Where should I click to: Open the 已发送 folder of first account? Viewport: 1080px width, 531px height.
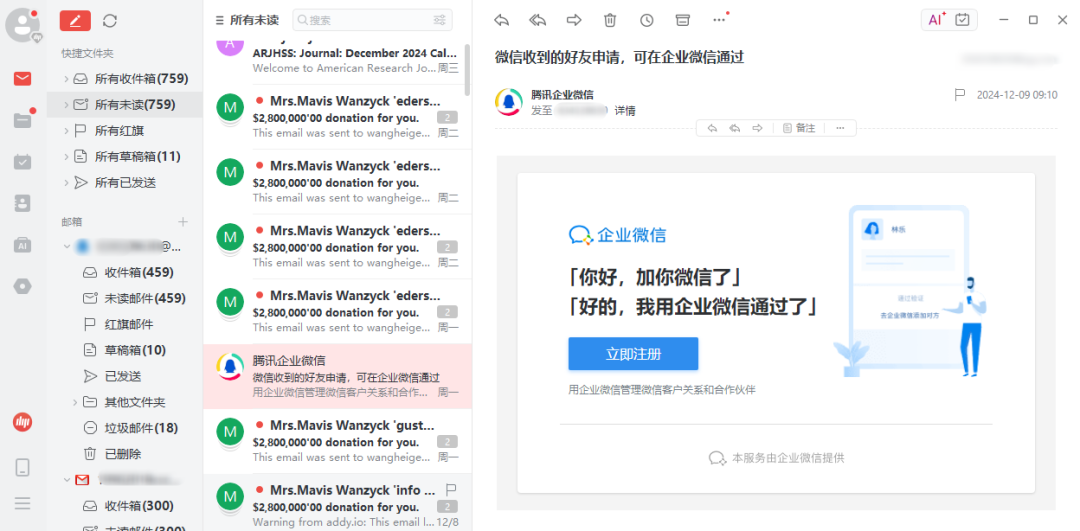tap(125, 376)
